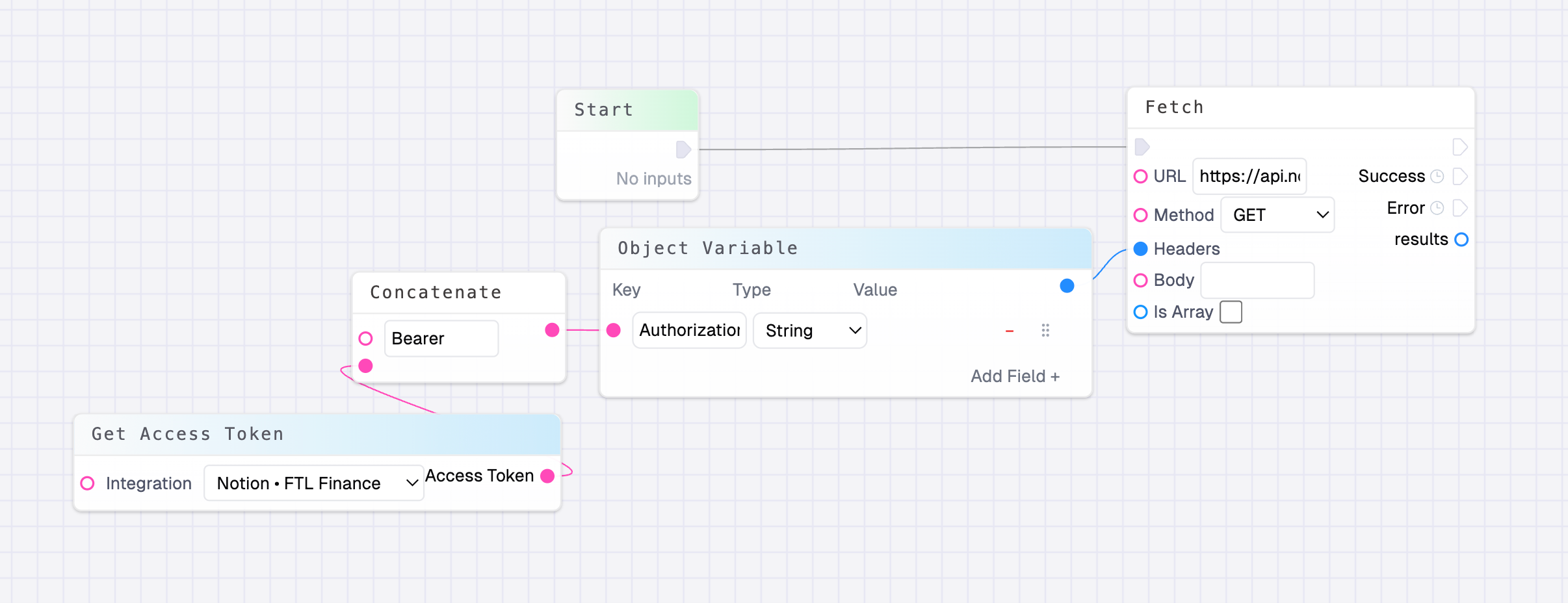Image resolution: width=1568 pixels, height=603 pixels.
Task: Click the "Is Array" label
Action: (1183, 312)
